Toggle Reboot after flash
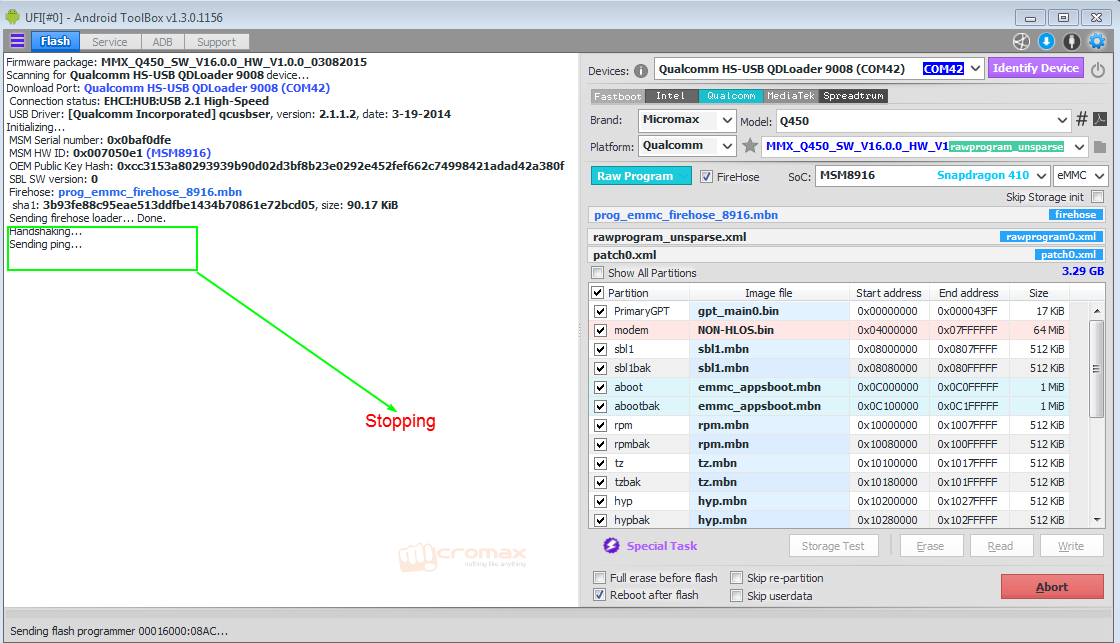The height and width of the screenshot is (643, 1120). tap(599, 594)
